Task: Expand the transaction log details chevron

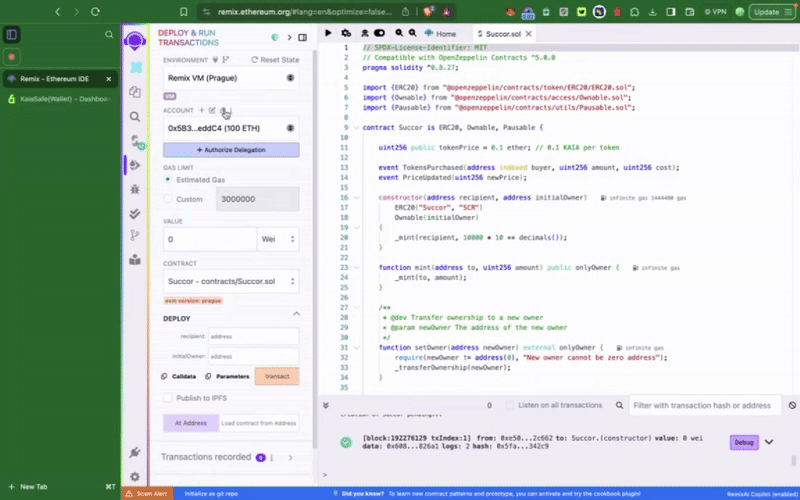Action: point(769,442)
